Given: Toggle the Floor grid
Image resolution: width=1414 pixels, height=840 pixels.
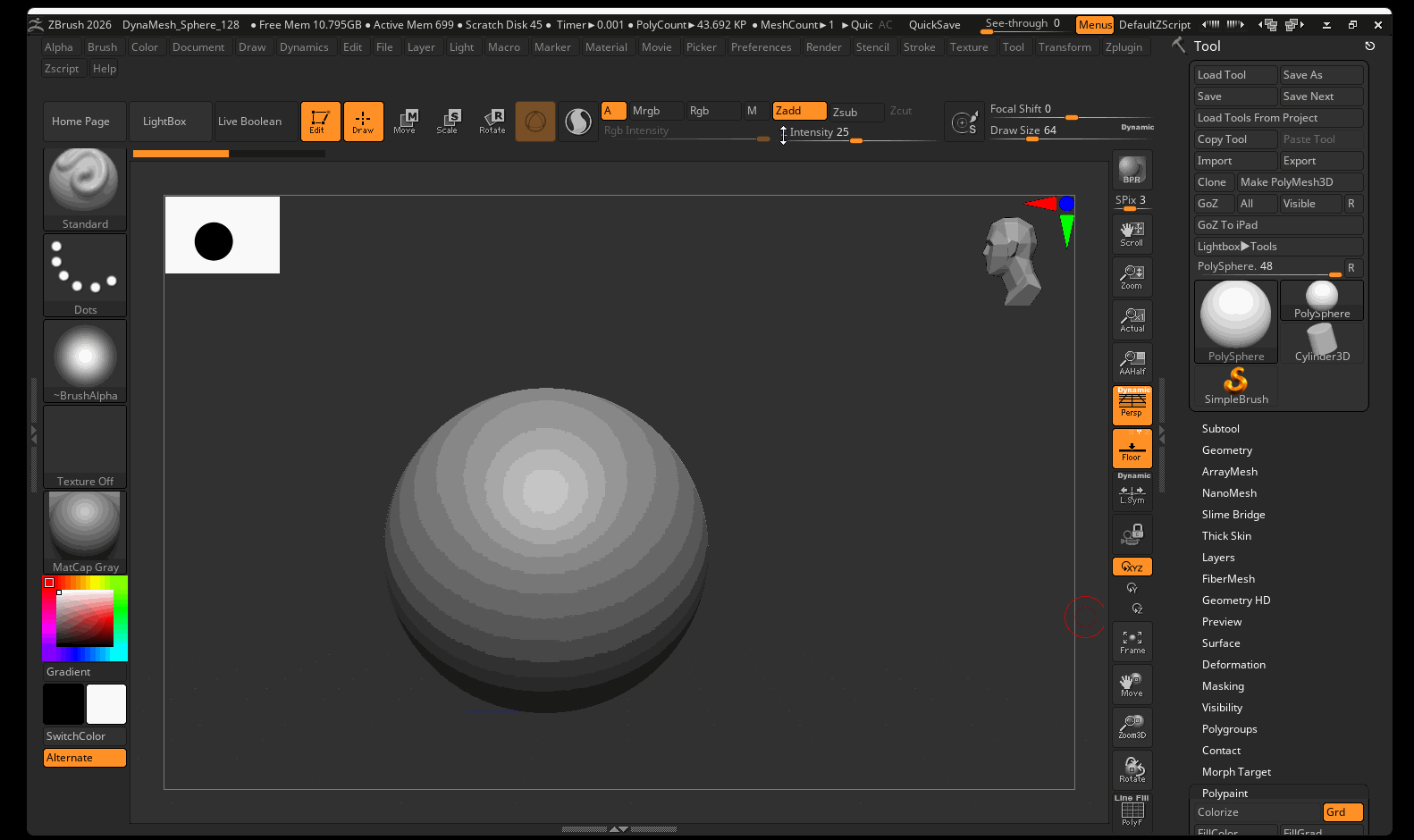Looking at the screenshot, I should 1132,449.
